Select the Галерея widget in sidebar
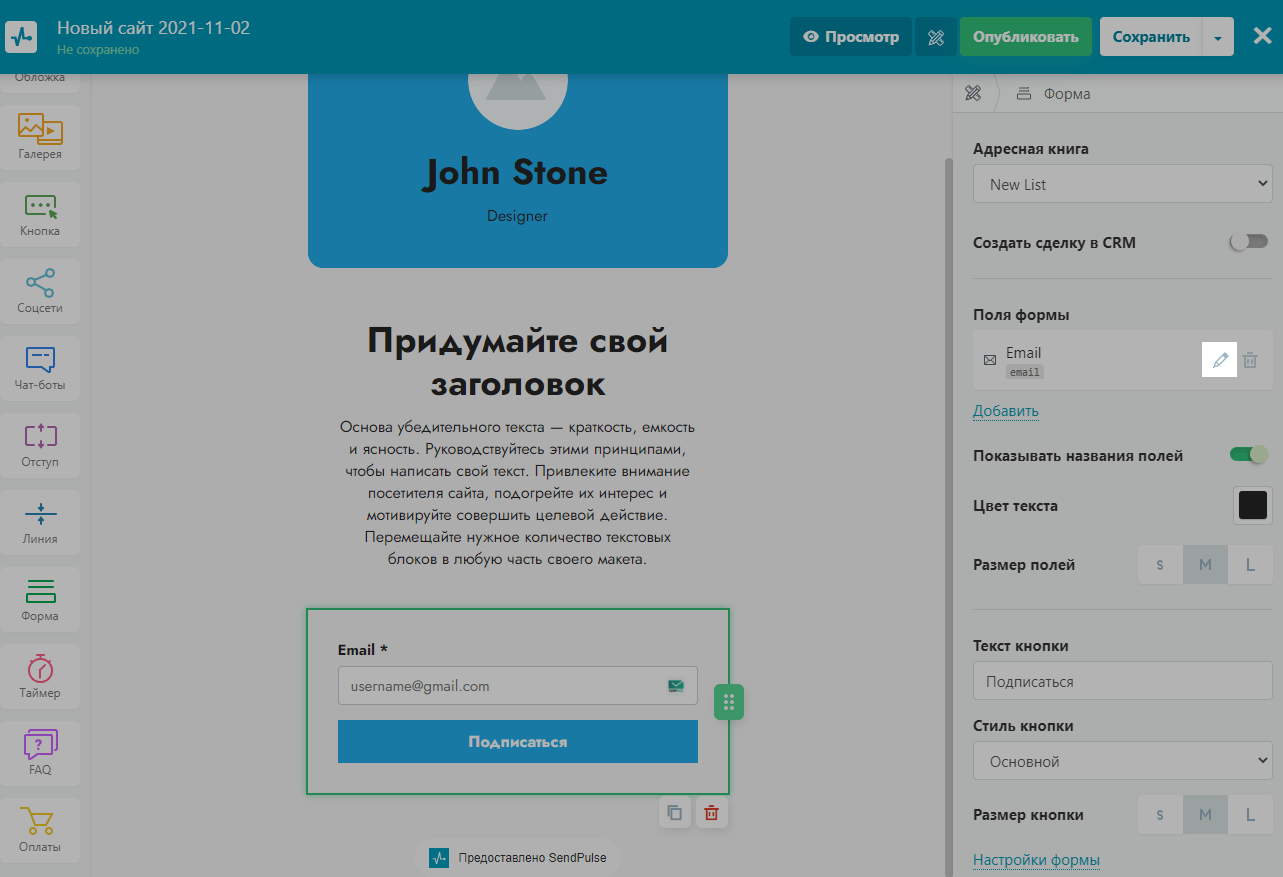This screenshot has height=877, width=1283. click(x=40, y=136)
